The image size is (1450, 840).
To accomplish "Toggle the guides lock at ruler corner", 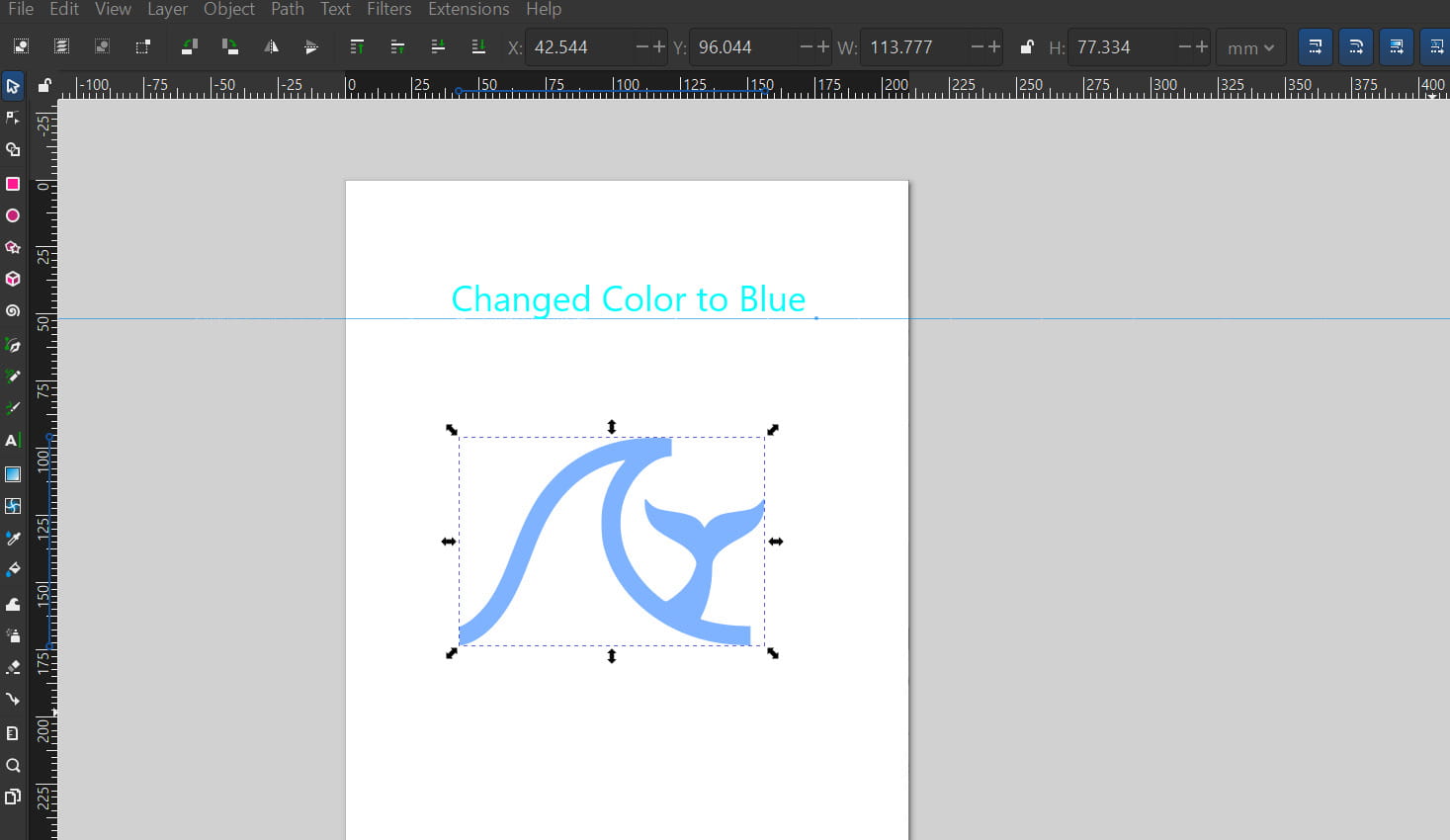I will point(43,86).
